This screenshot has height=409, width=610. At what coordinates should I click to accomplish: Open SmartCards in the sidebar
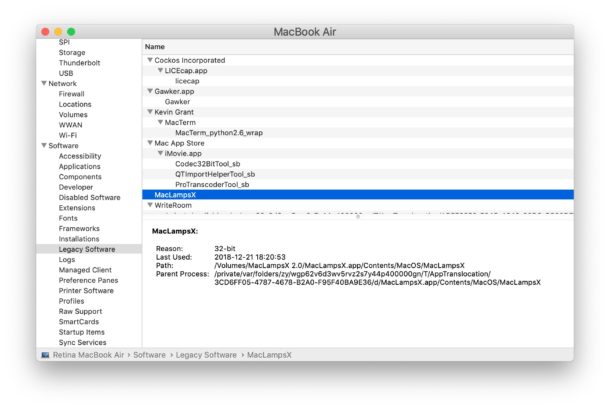[x=79, y=322]
